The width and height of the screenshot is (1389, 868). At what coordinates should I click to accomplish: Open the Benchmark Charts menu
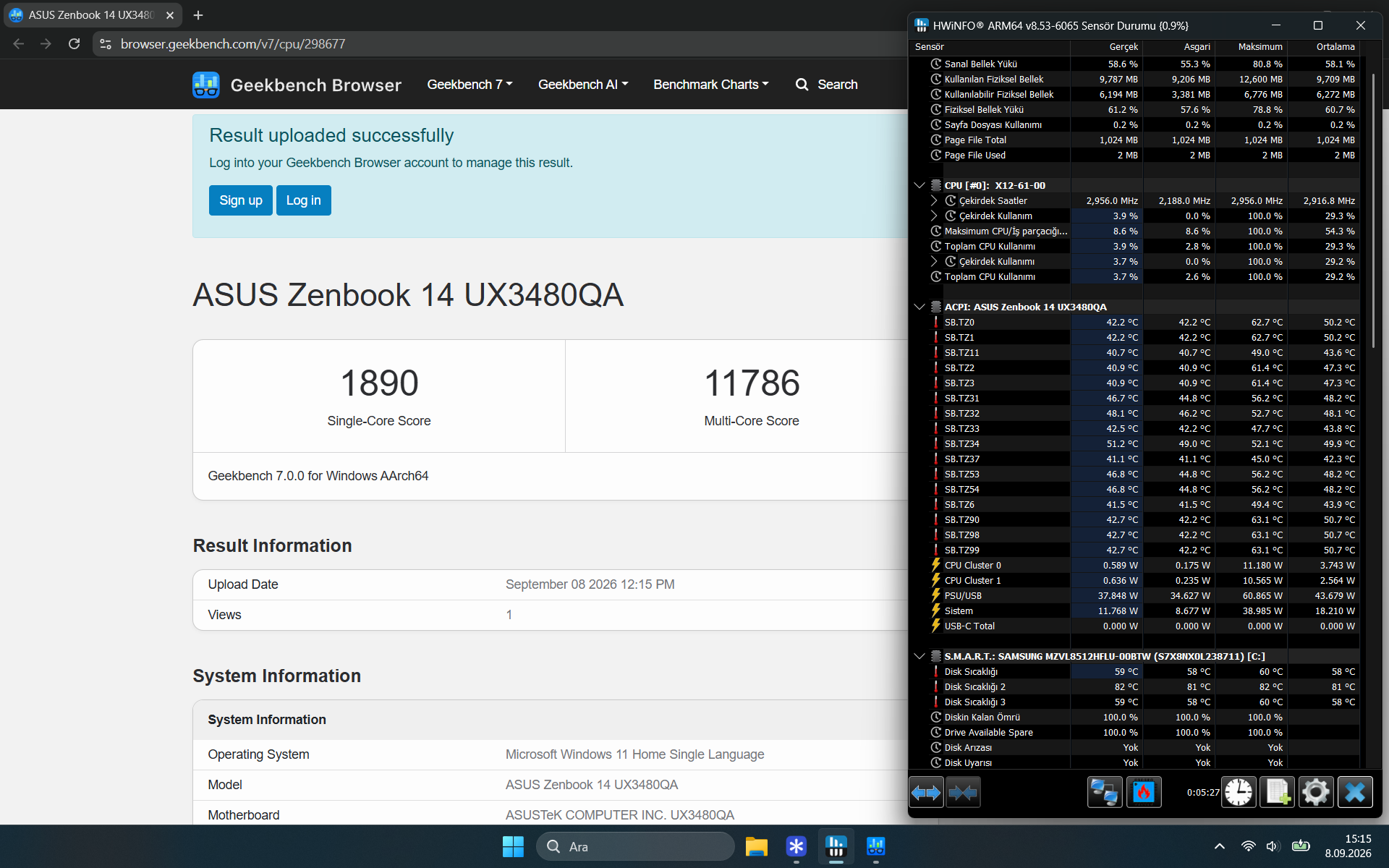coord(711,85)
